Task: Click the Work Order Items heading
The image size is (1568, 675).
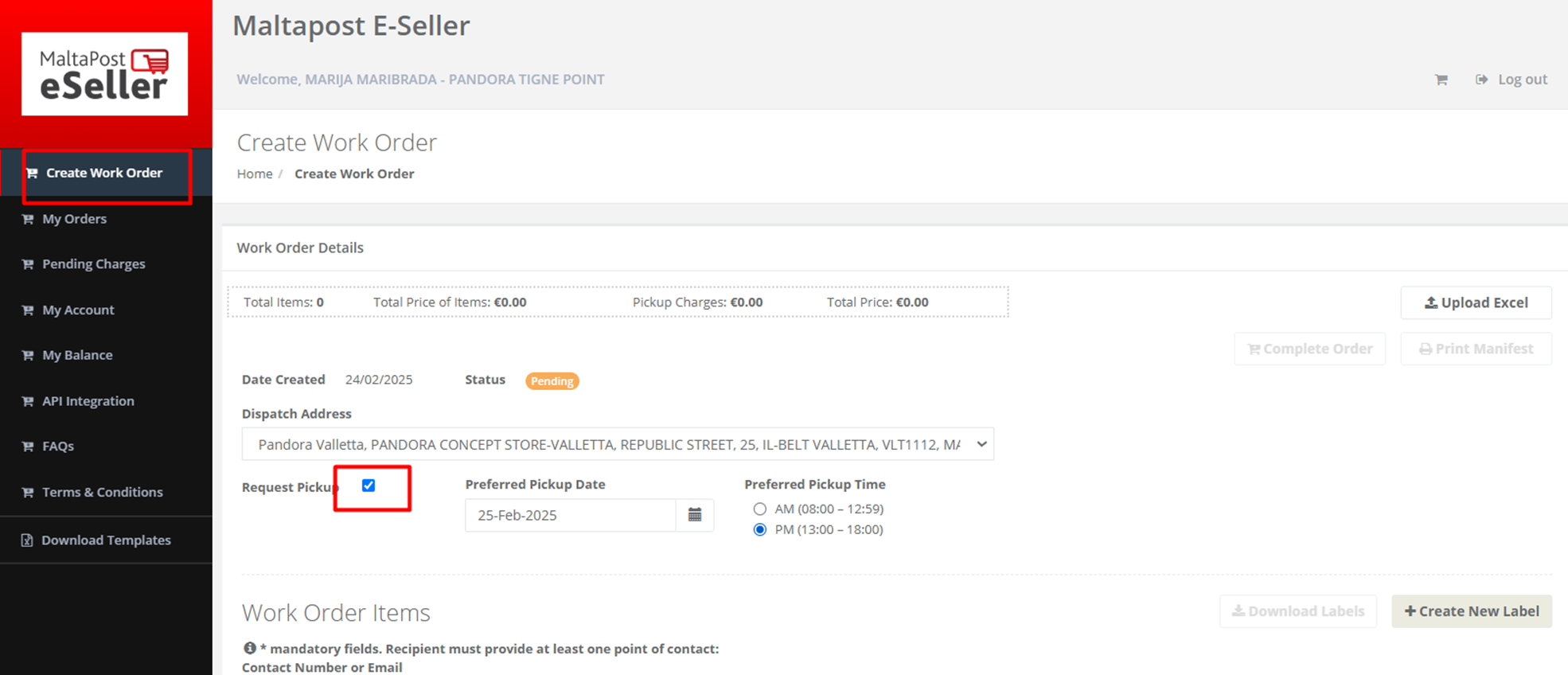Action: [x=336, y=612]
